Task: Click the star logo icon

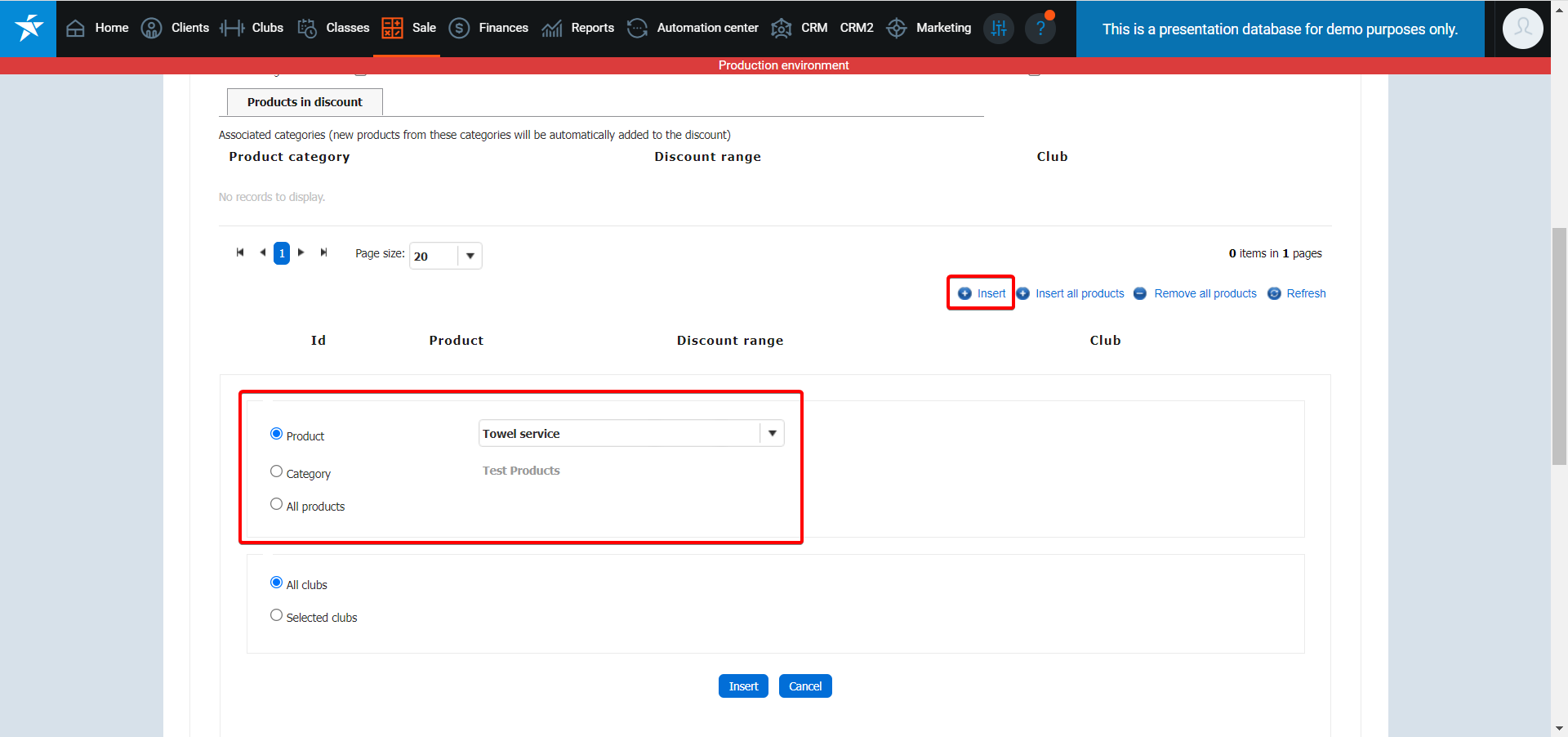Action: 29,28
